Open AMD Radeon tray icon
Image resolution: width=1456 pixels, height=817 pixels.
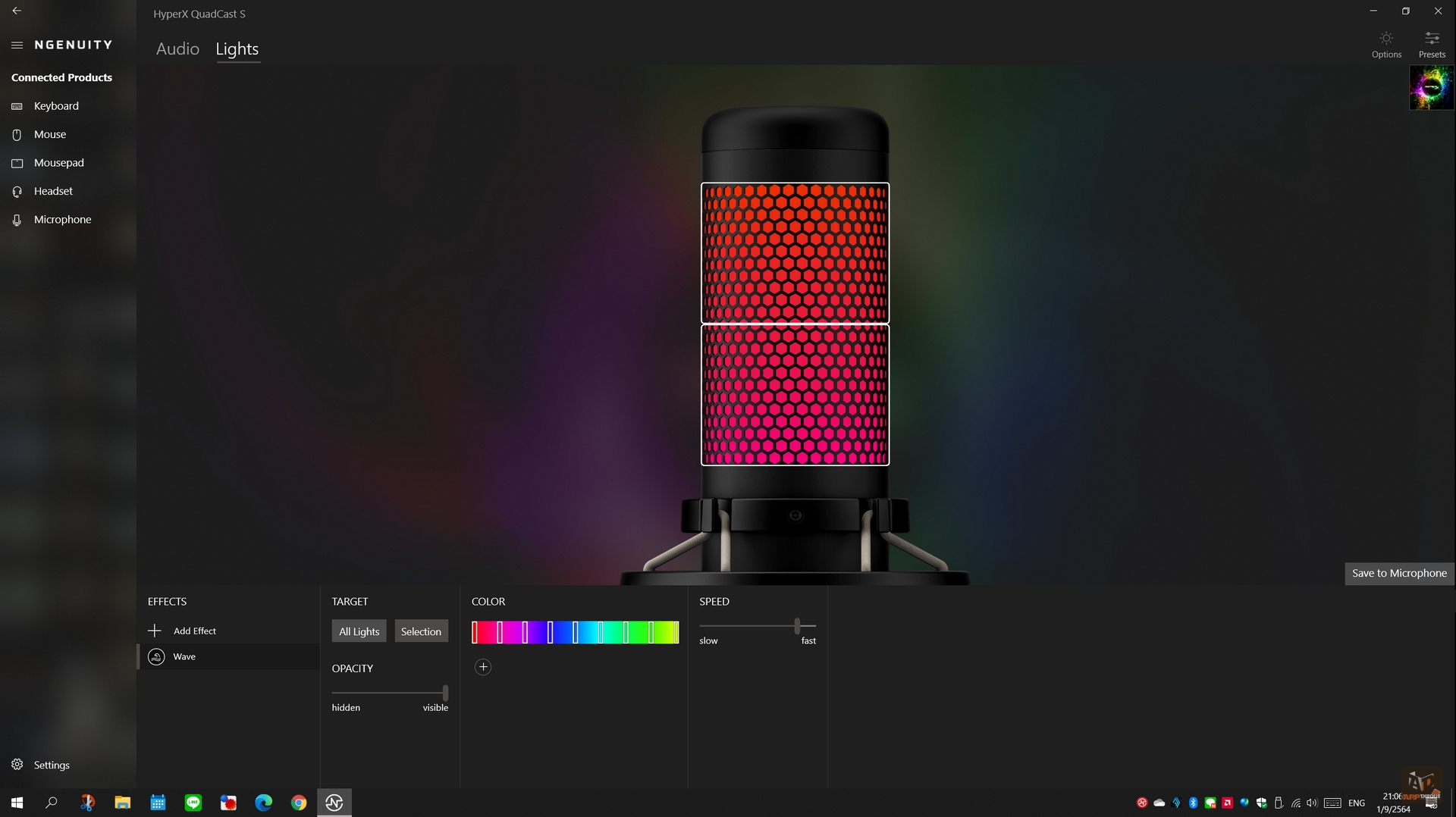(x=1227, y=803)
